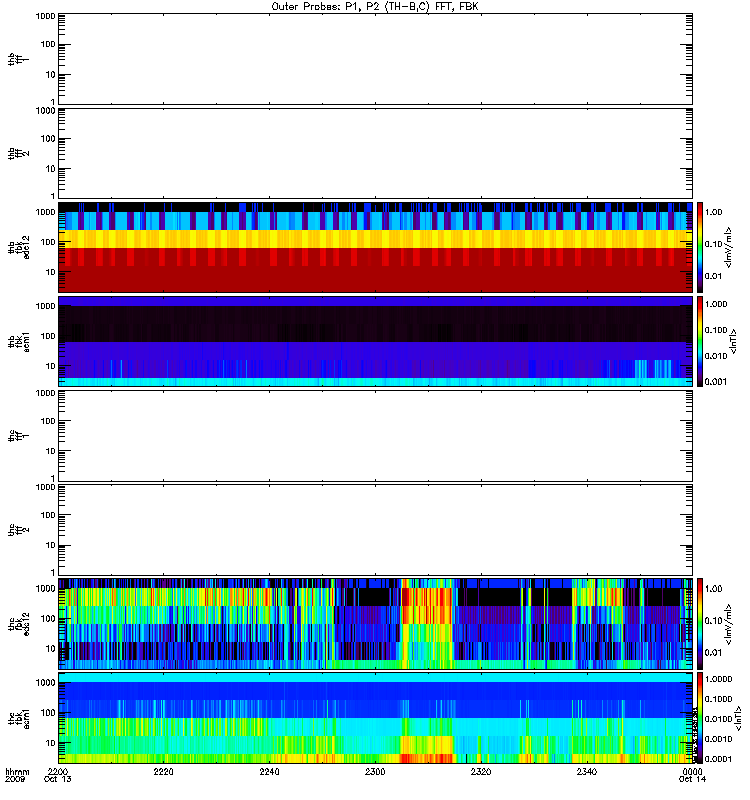
Task: Click the '2320' time axis label
Action: (x=481, y=771)
